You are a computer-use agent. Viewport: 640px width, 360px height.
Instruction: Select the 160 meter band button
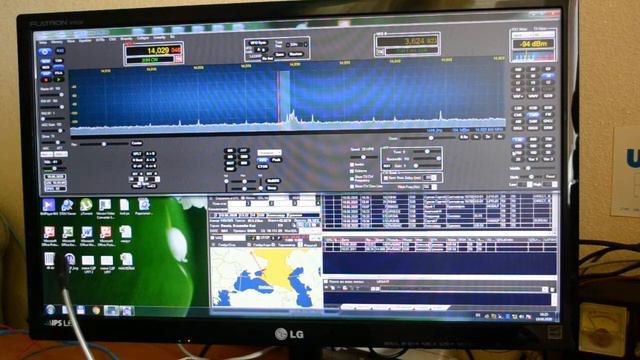pos(518,69)
